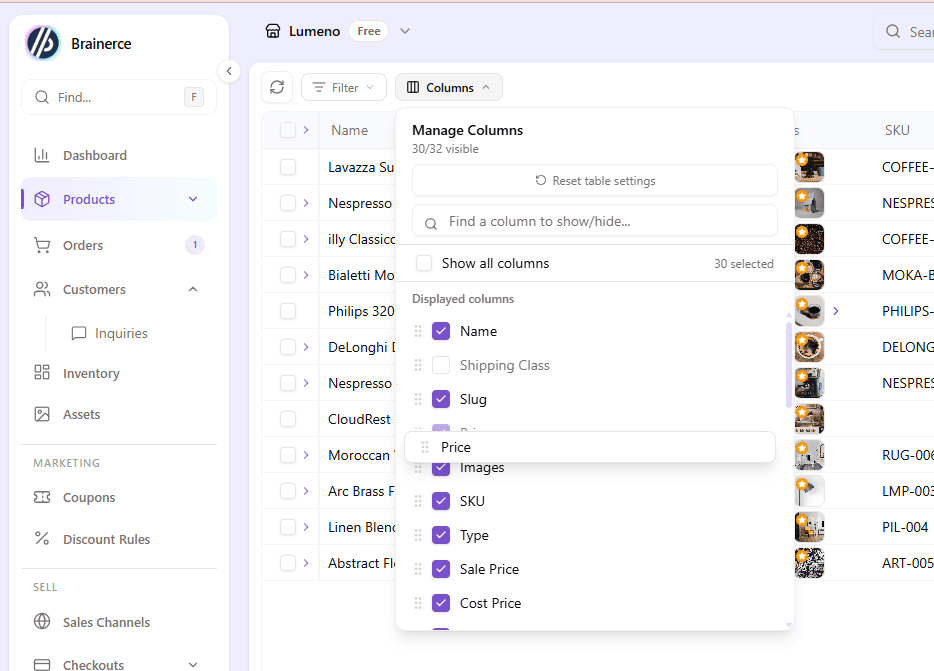The width and height of the screenshot is (934, 671).
Task: Uncheck the Cost Price column checkbox
Action: [441, 603]
